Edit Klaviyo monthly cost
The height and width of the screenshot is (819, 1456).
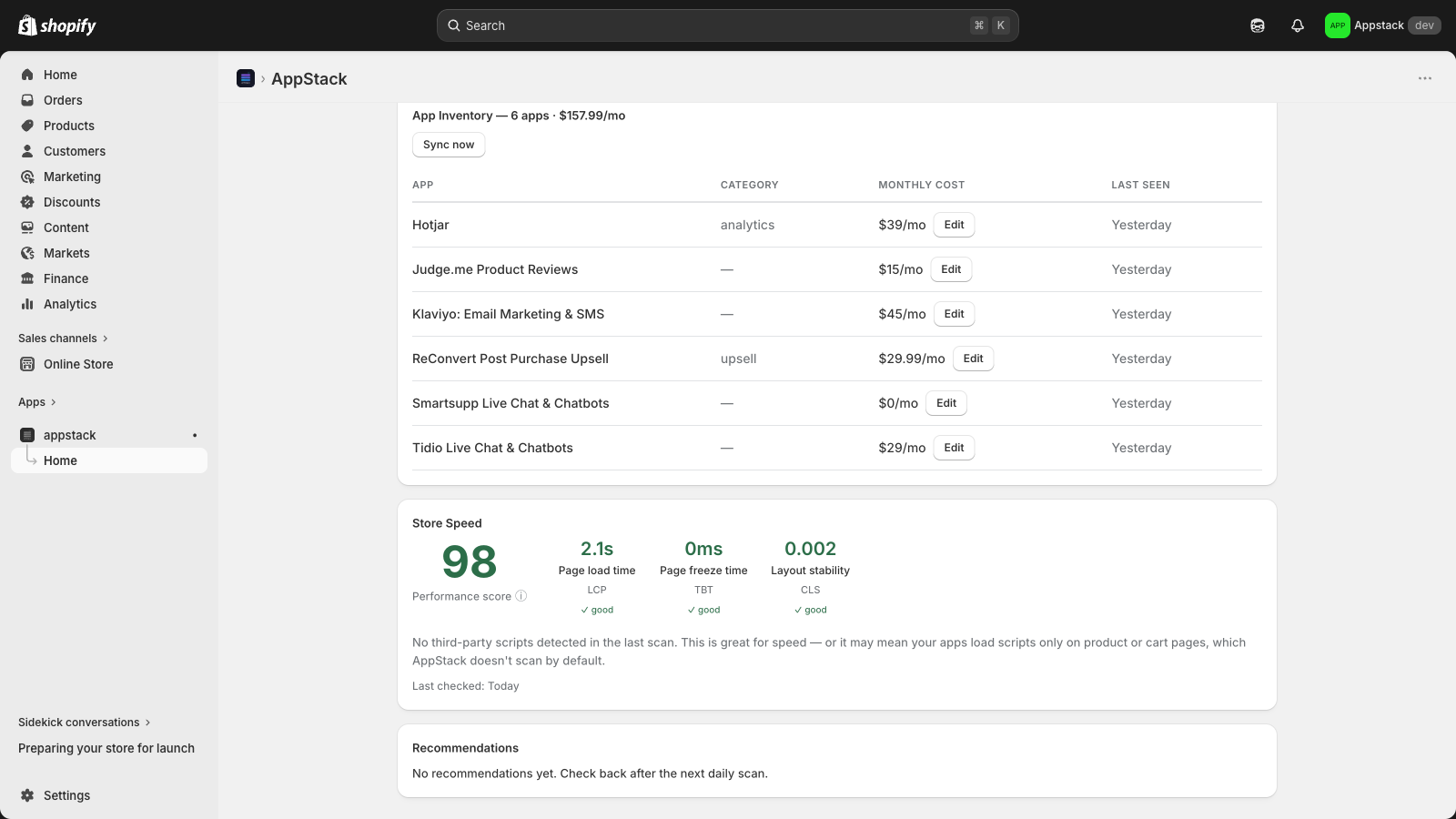click(954, 314)
